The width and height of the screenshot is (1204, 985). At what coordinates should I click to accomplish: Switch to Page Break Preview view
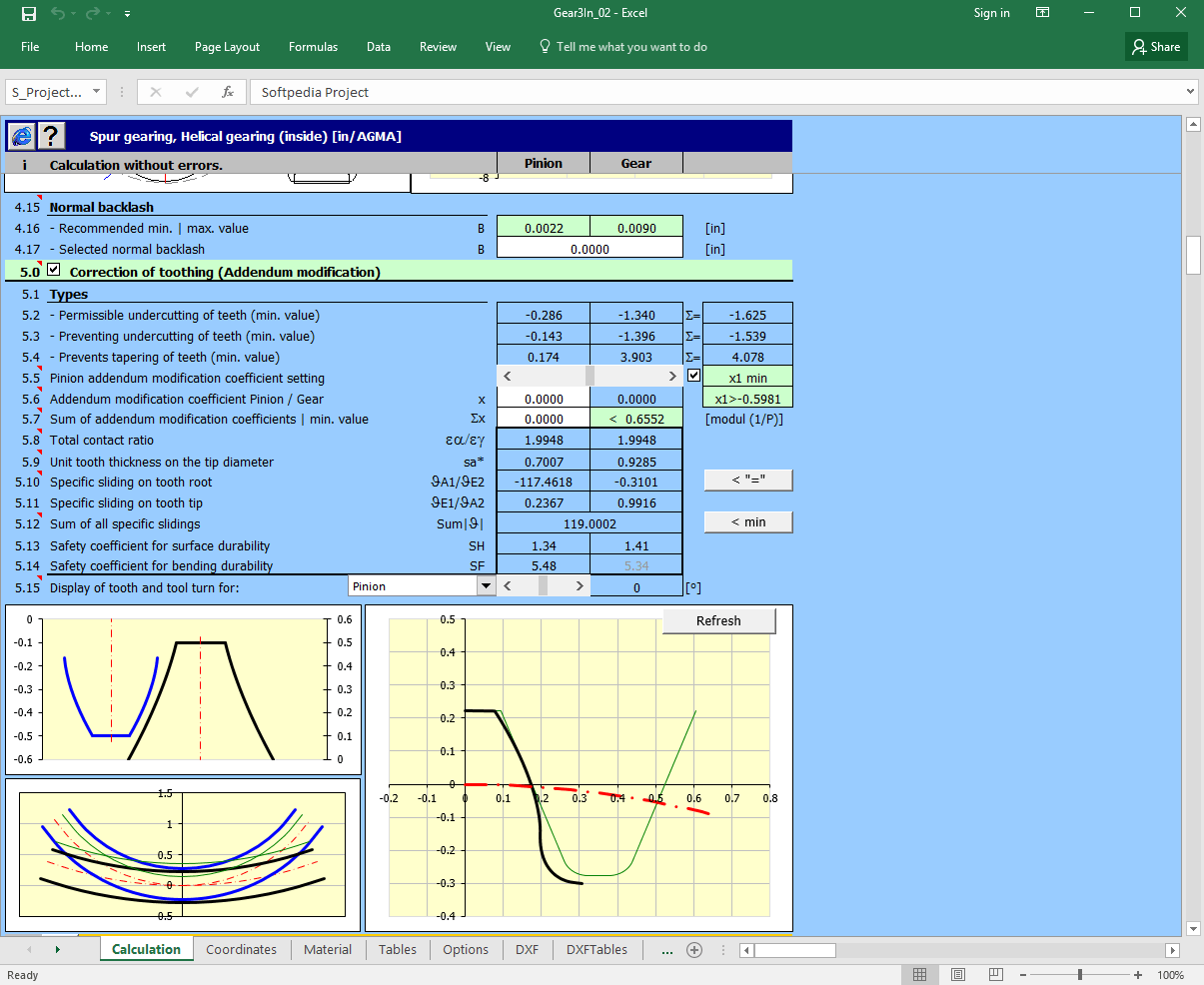coord(994,974)
